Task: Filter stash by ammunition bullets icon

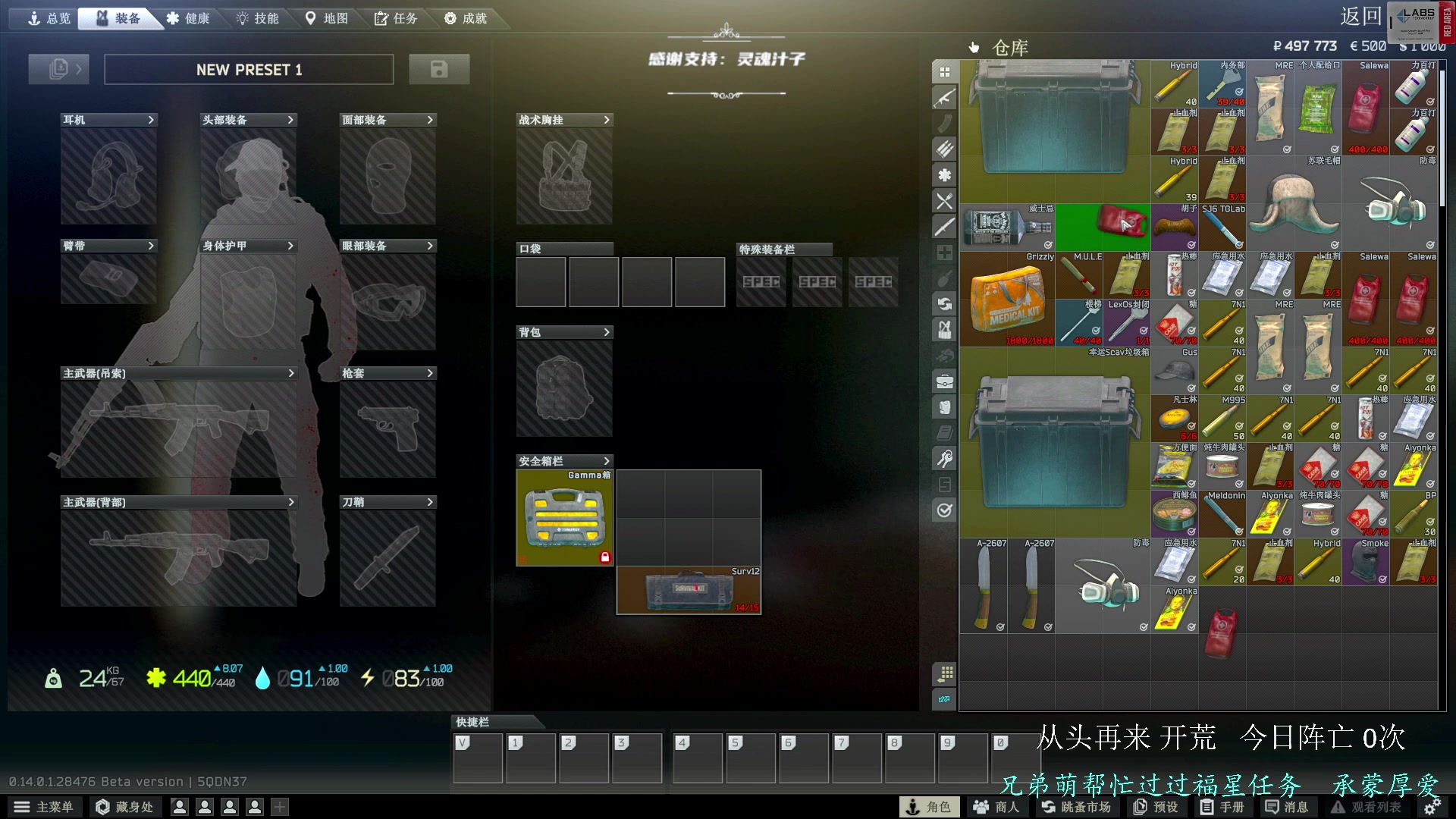Action: pos(944,149)
